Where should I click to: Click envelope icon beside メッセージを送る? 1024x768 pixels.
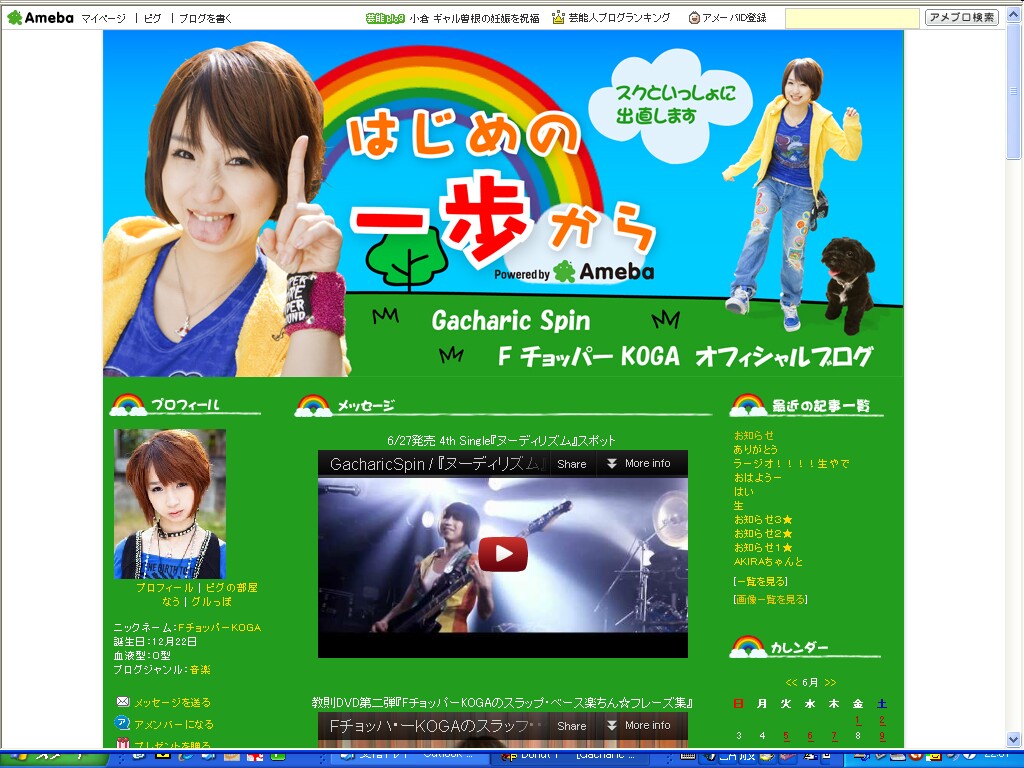click(x=123, y=701)
